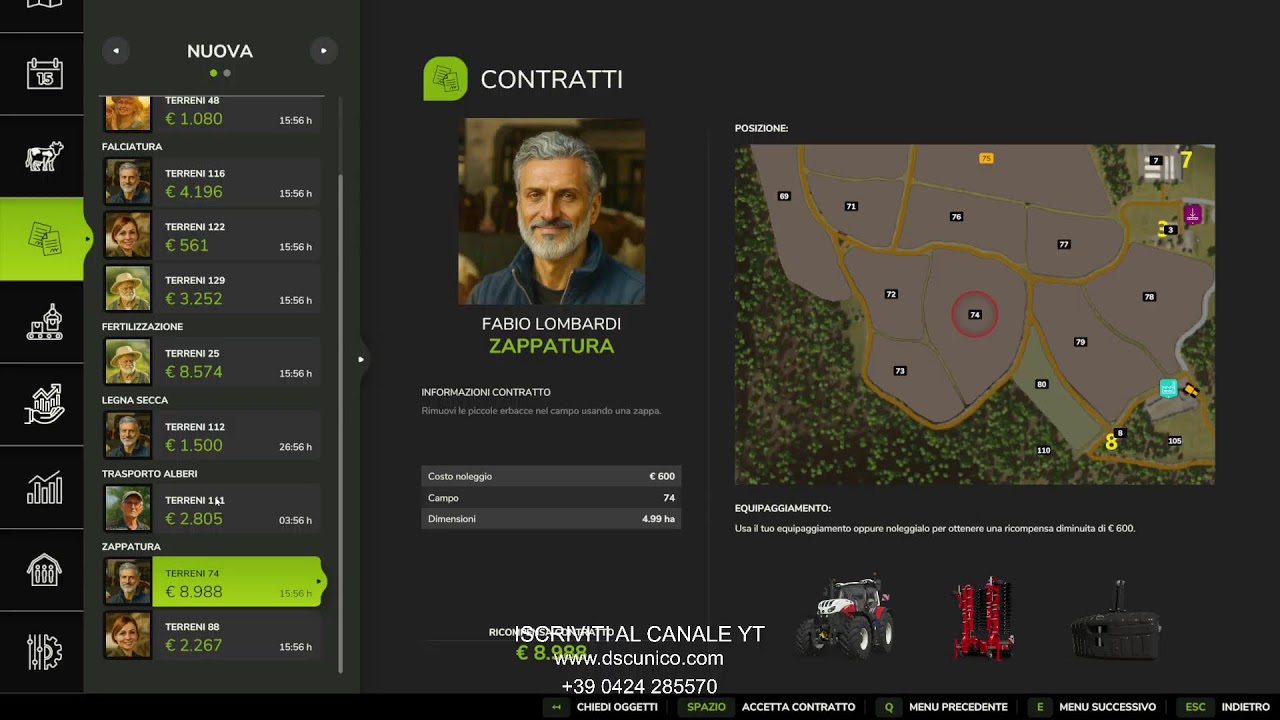Click the teal shop marker on map
Image resolution: width=1280 pixels, height=720 pixels.
1168,388
